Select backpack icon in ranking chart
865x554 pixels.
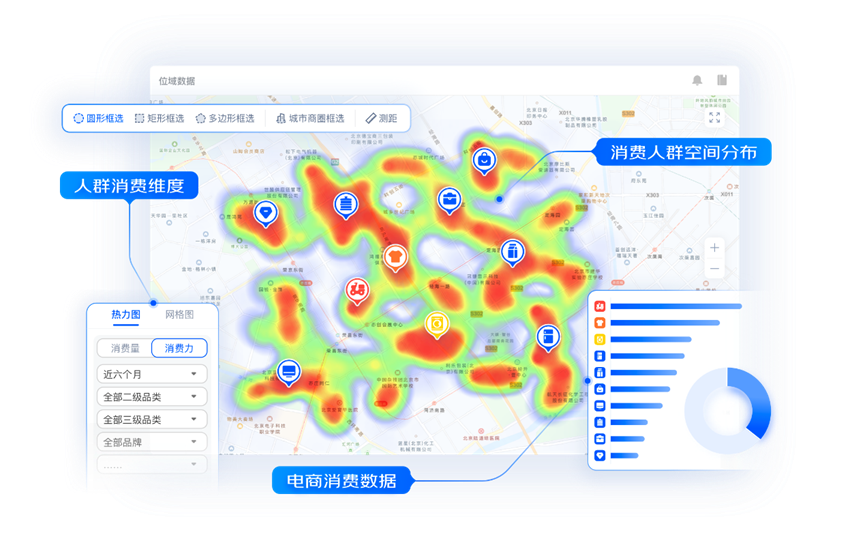(x=600, y=422)
